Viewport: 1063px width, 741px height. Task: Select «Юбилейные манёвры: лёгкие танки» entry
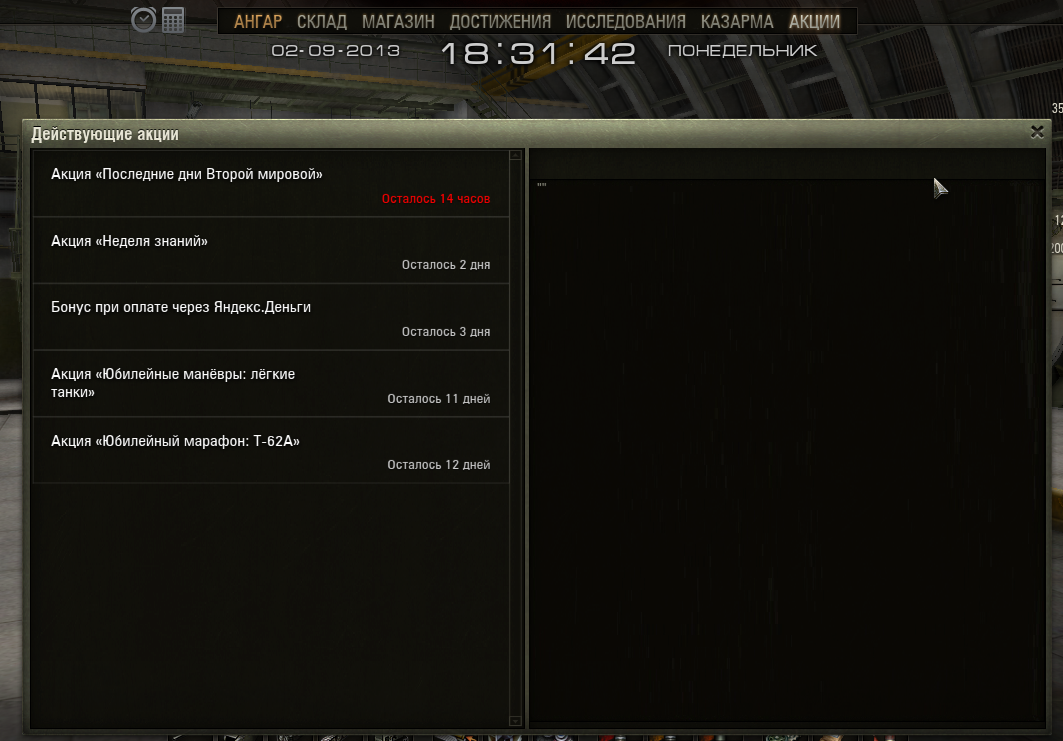click(x=271, y=384)
